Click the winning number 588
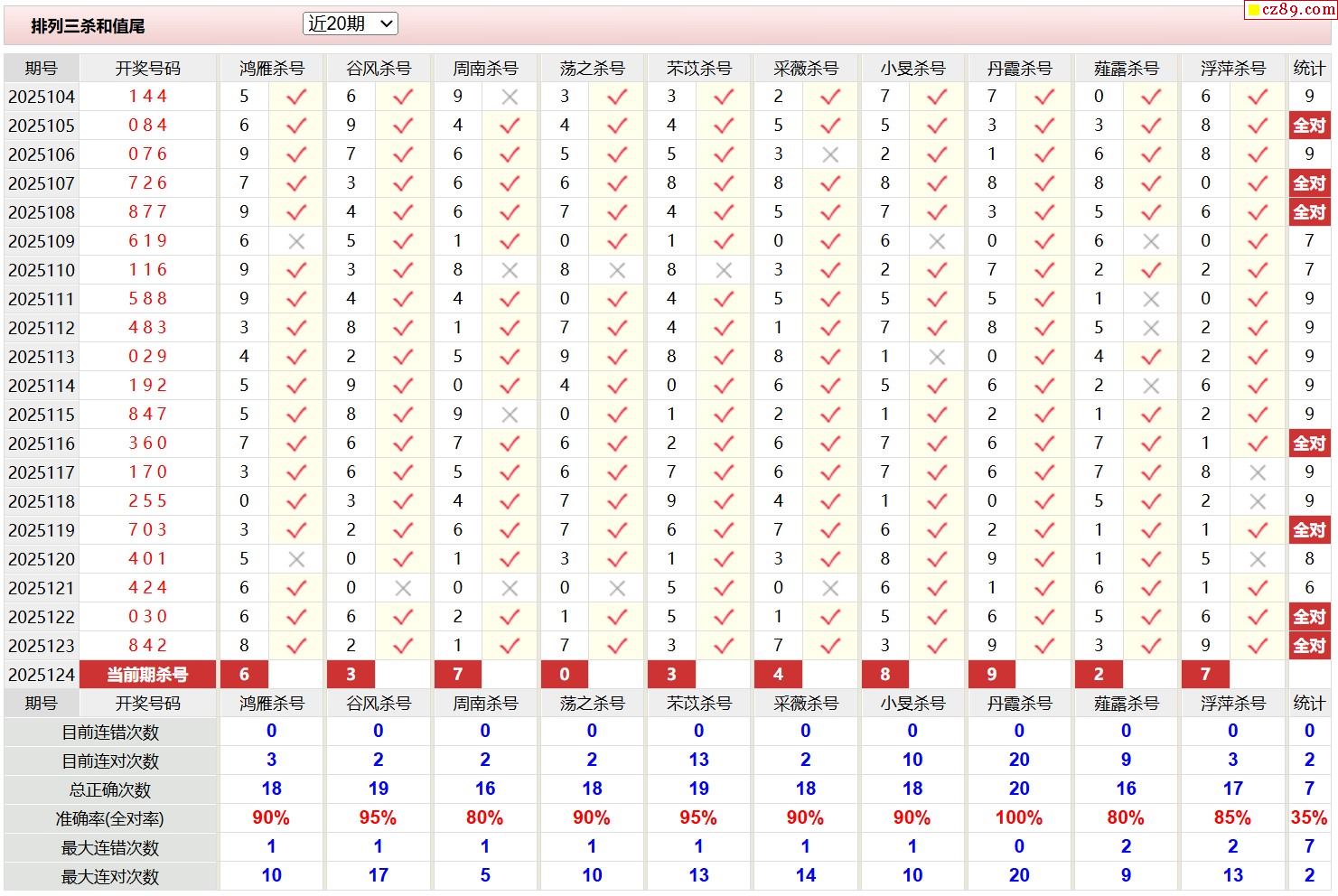The width and height of the screenshot is (1338, 896). 148,298
